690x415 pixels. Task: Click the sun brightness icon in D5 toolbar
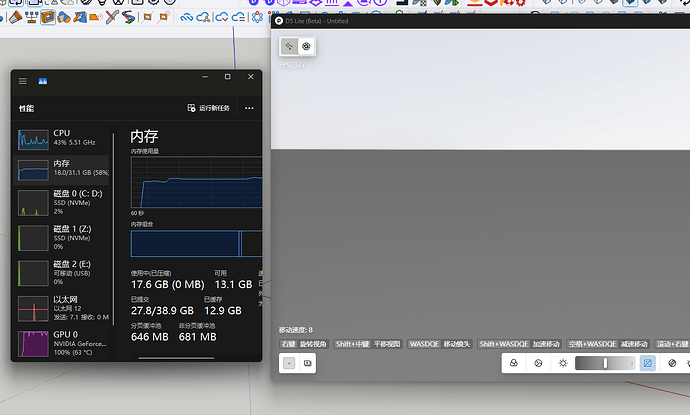click(563, 363)
